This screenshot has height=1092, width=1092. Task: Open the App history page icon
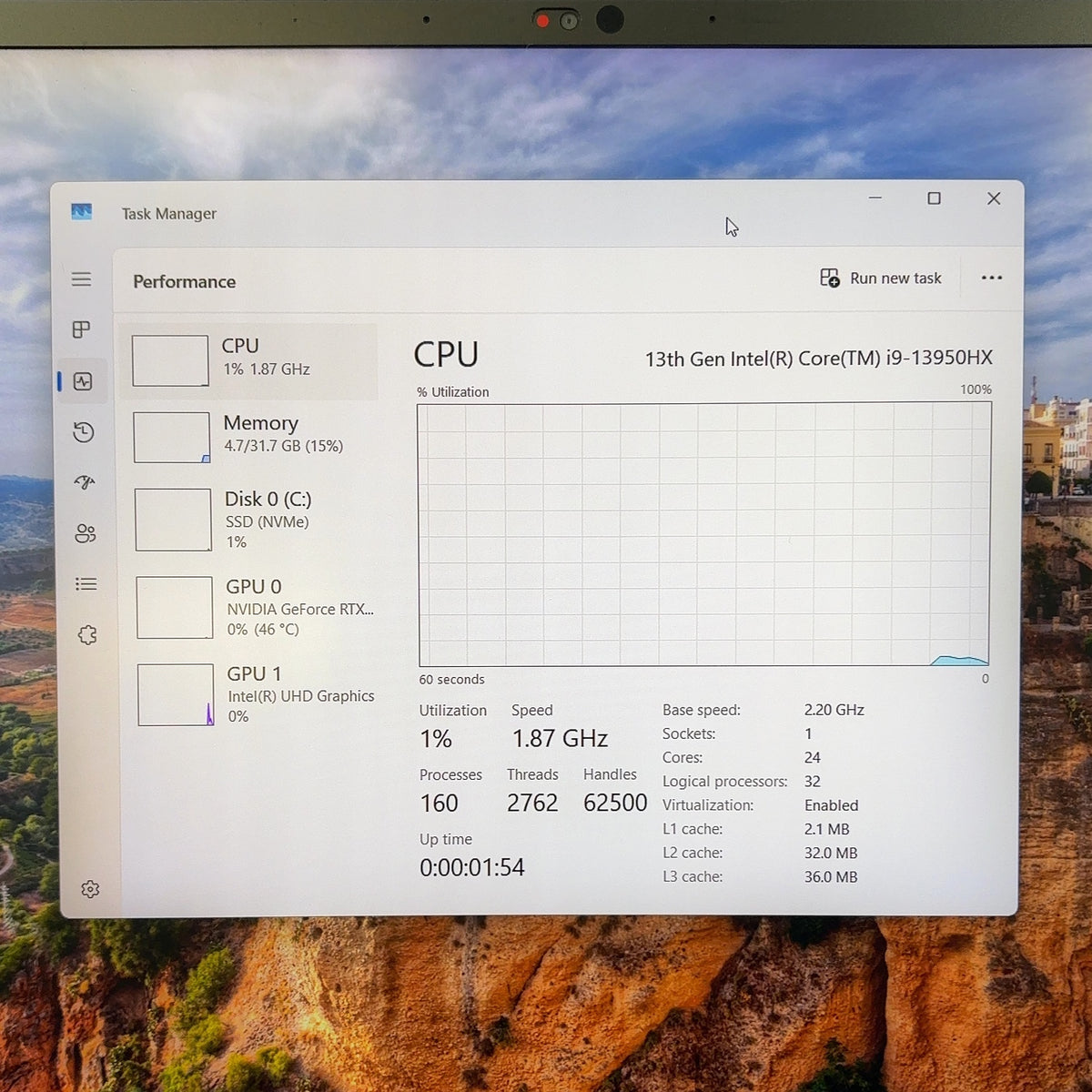tap(84, 432)
